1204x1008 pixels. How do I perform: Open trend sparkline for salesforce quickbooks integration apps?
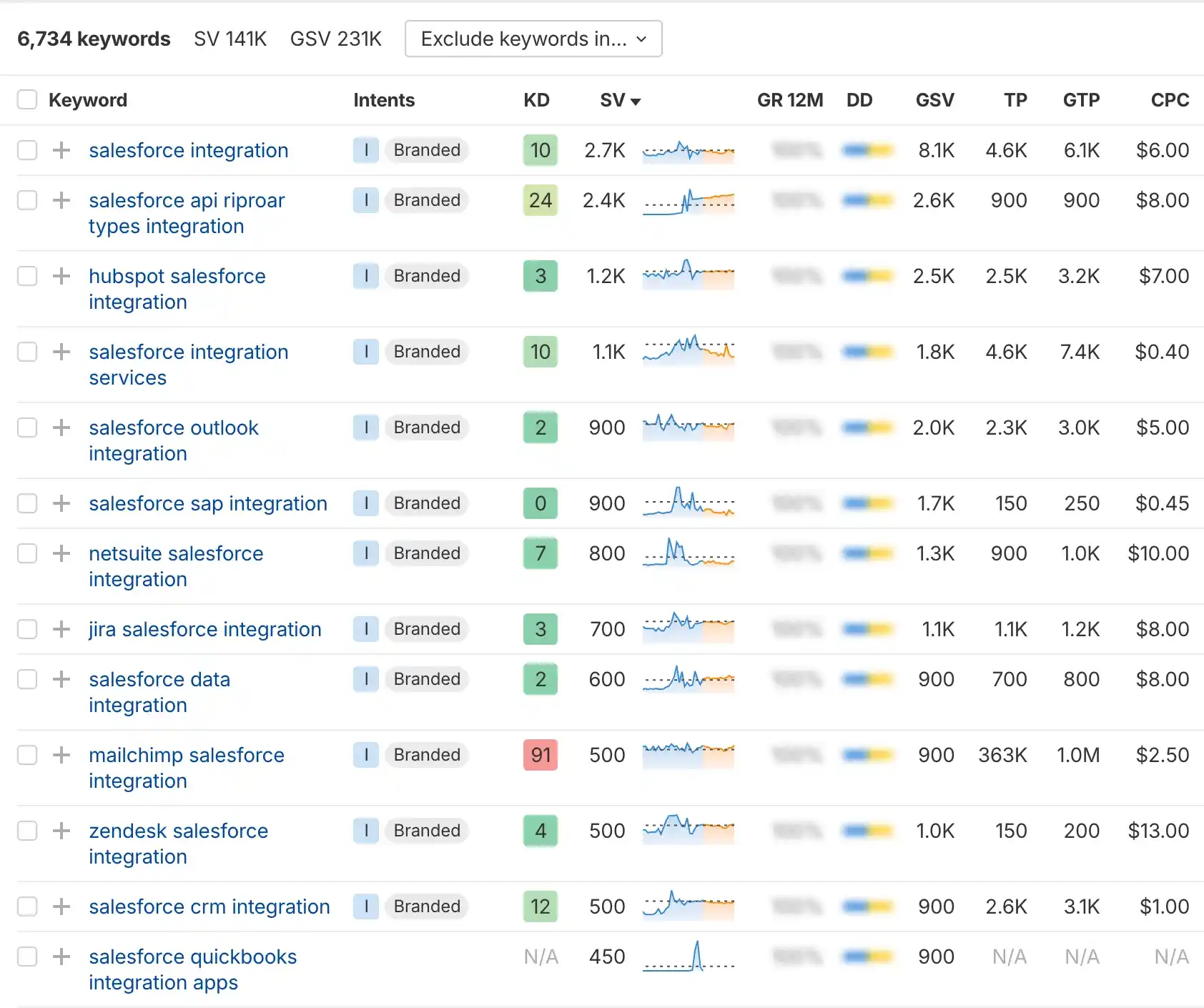point(689,957)
